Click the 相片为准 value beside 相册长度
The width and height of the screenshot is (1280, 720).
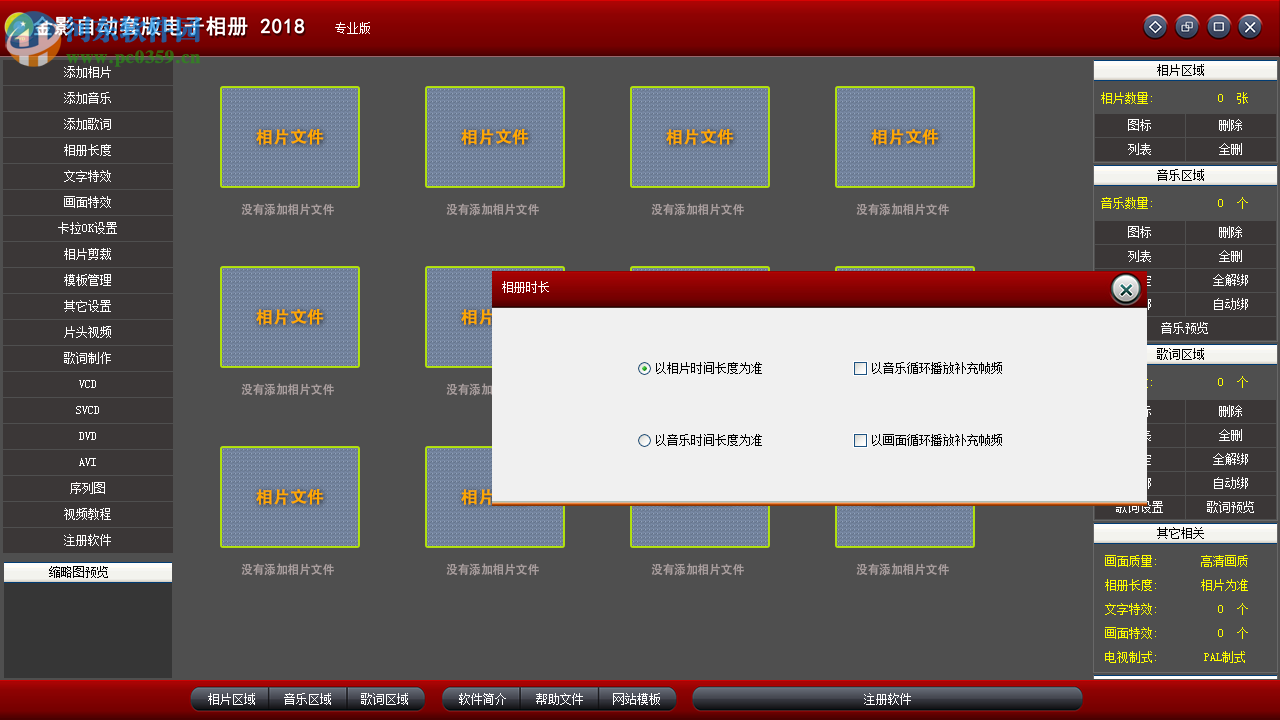point(1224,585)
